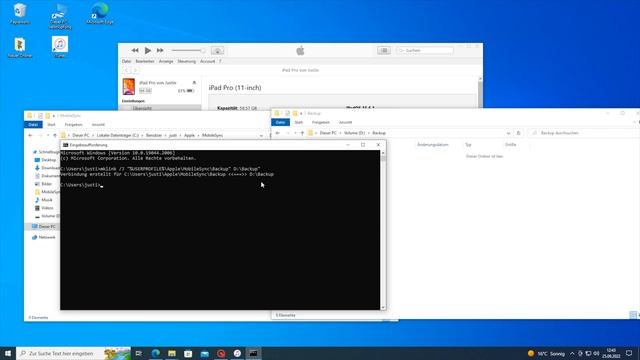Open the Windows Start menu
640x360 pixels.
(x=8, y=353)
